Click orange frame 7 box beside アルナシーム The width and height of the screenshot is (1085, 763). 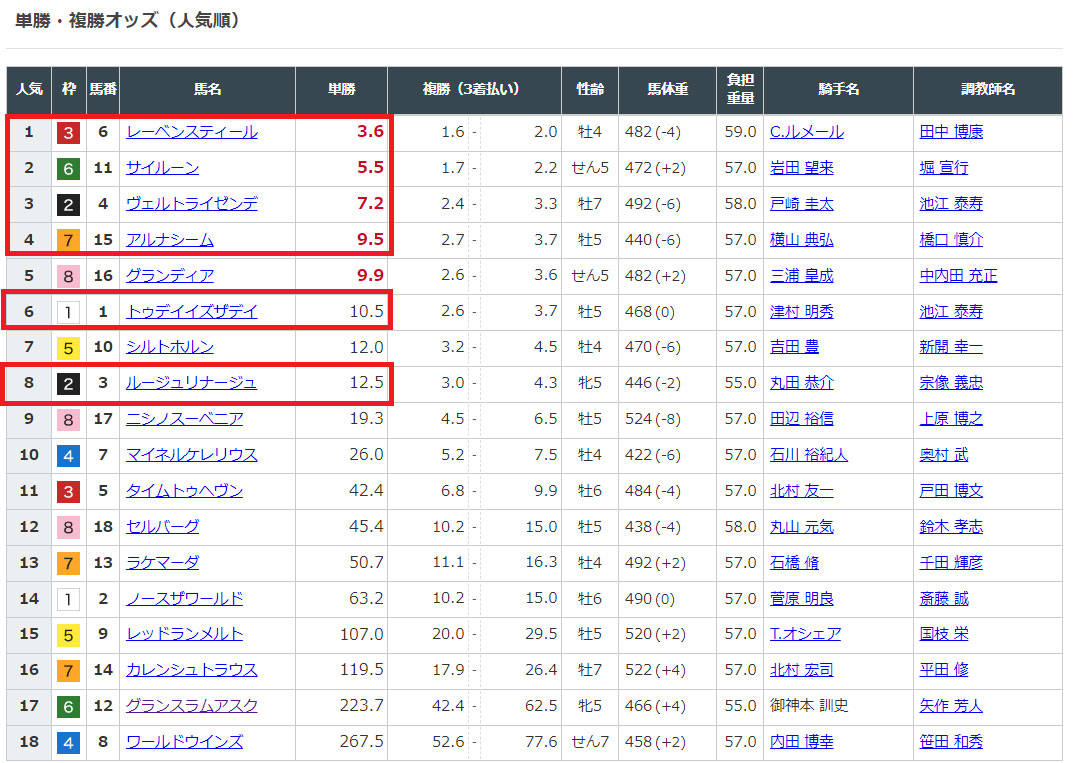68,240
